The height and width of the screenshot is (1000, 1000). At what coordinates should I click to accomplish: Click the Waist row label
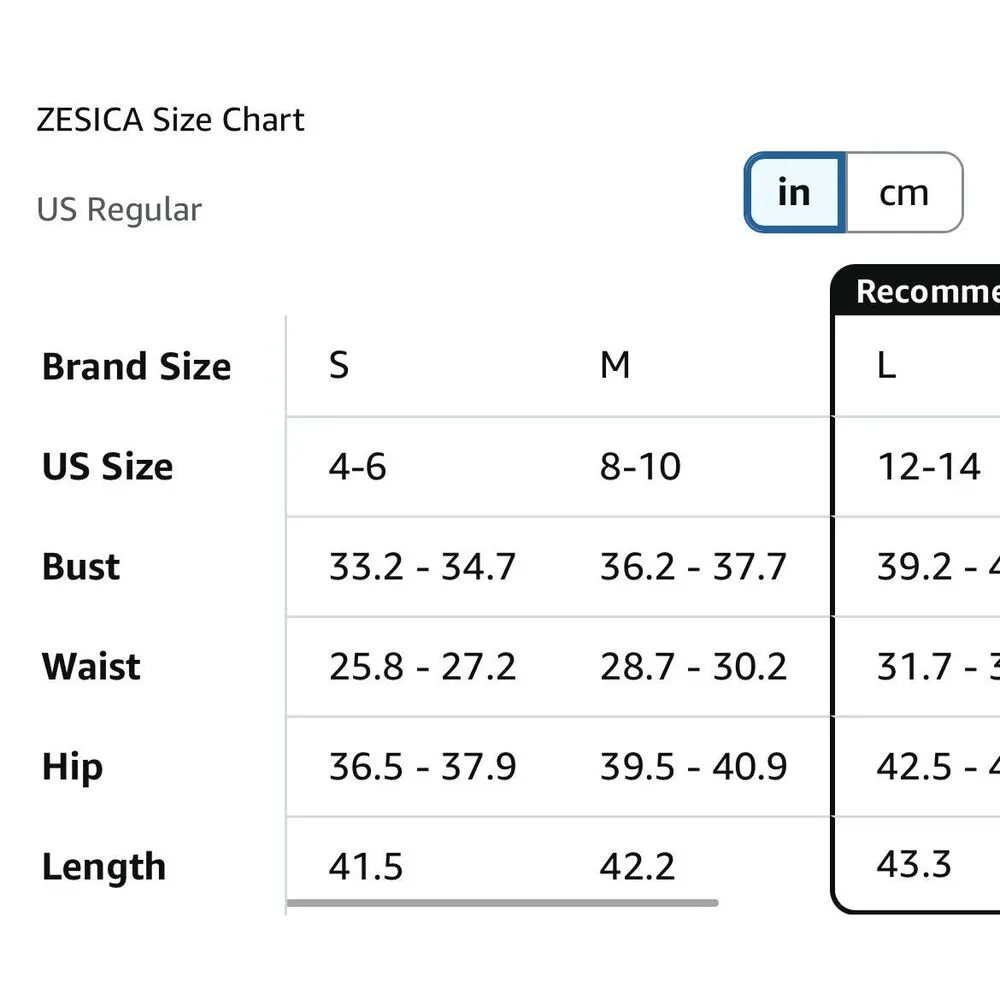[x=90, y=666]
